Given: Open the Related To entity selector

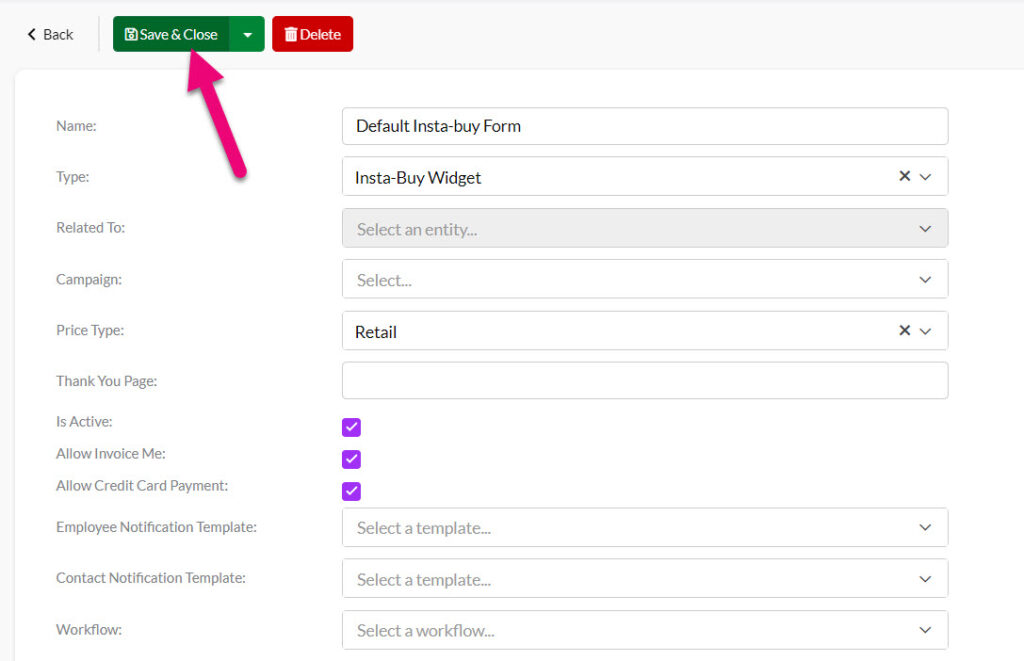Looking at the screenshot, I should [925, 228].
